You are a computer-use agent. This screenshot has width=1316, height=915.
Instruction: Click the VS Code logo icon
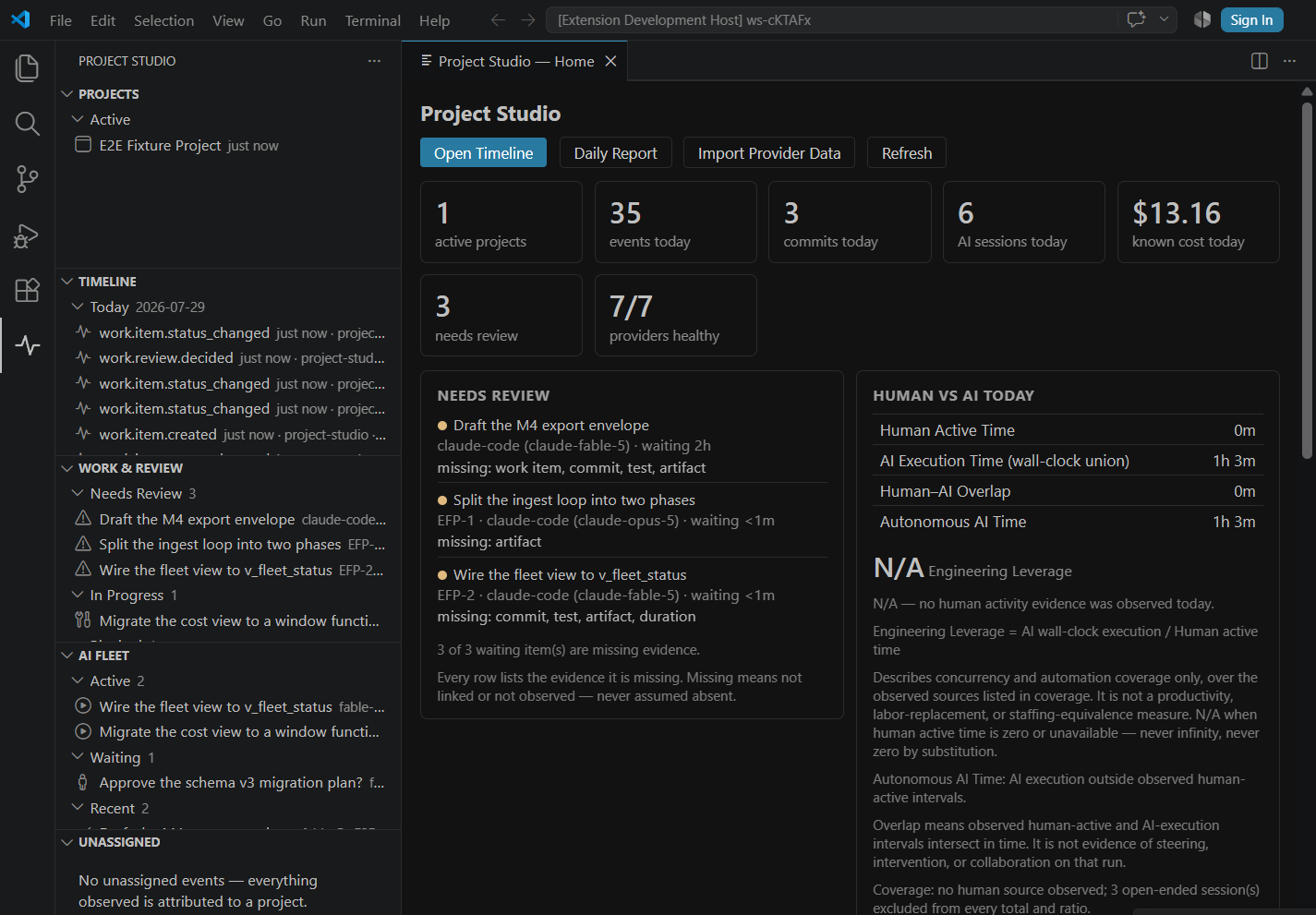20,19
